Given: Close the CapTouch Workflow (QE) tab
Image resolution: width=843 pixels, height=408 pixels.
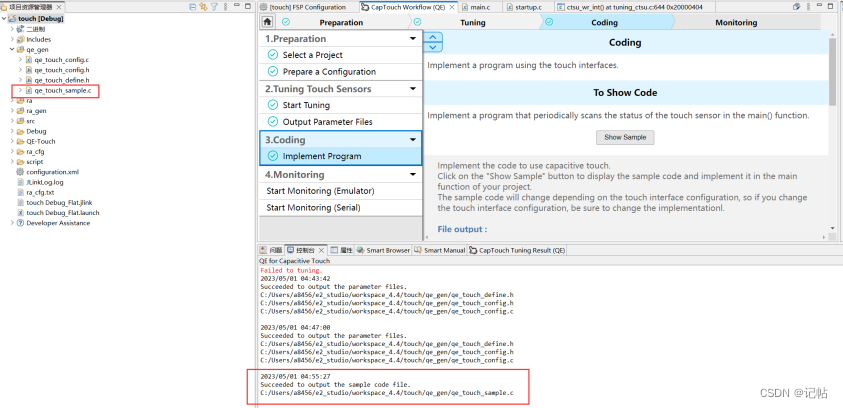Looking at the screenshot, I should 451,7.
